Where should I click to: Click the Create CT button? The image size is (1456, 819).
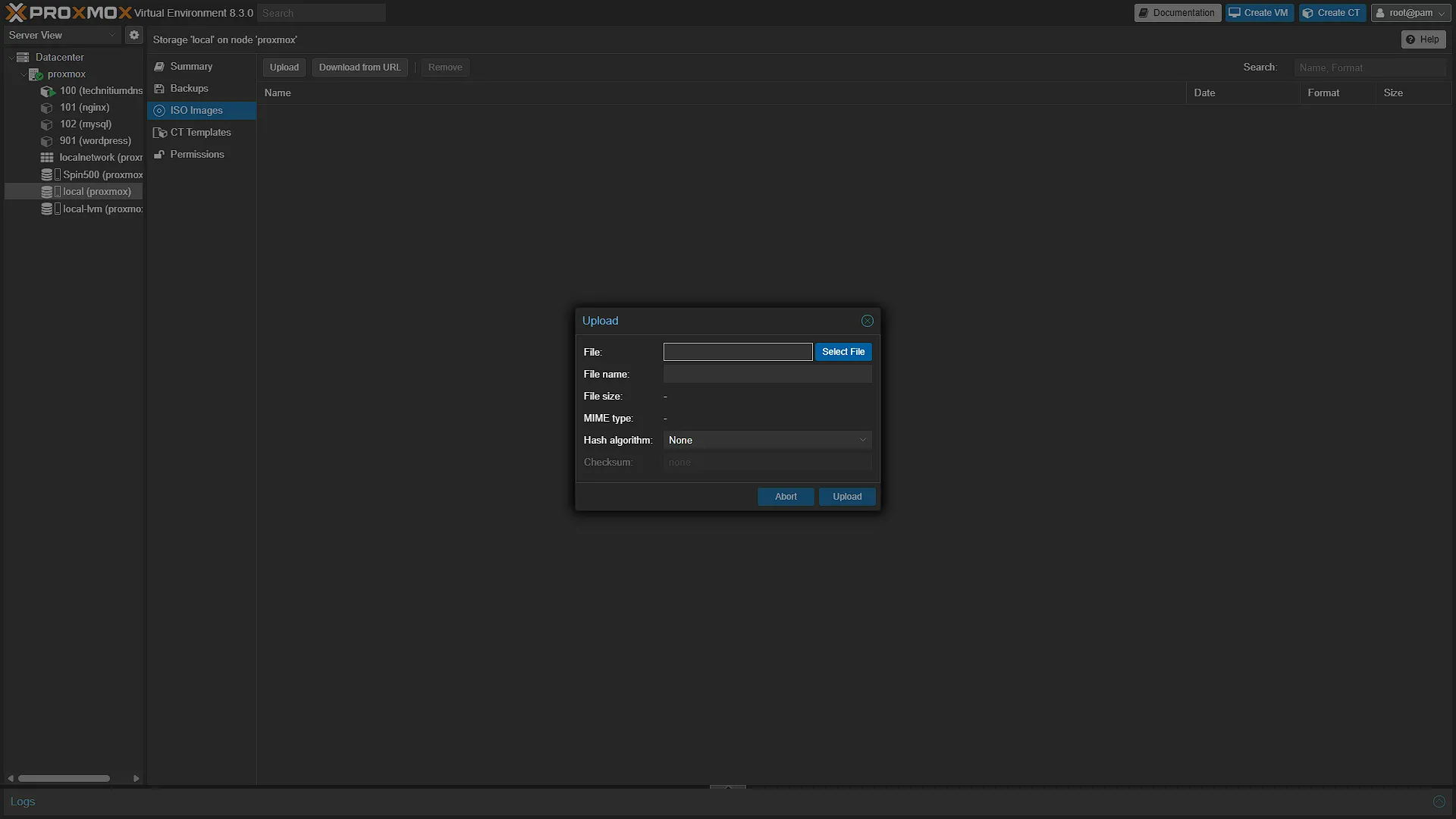[1332, 13]
